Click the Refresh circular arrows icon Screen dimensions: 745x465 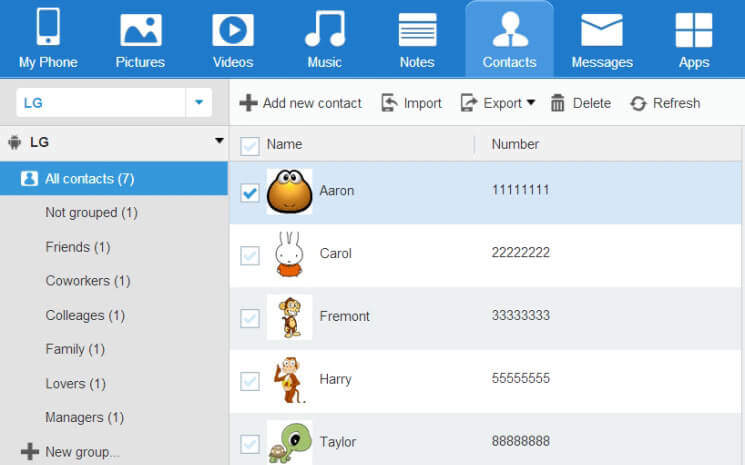pos(638,103)
